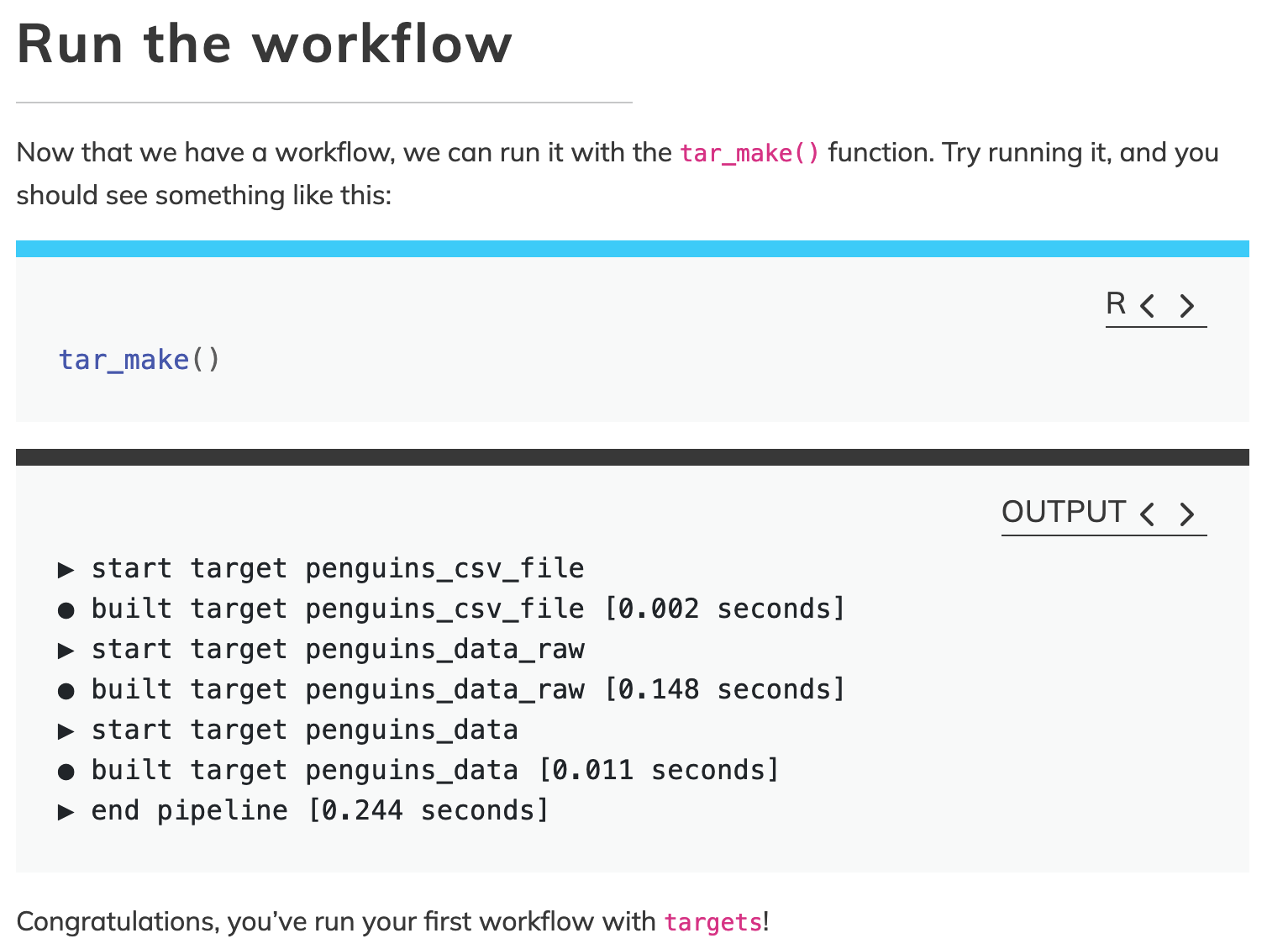The height and width of the screenshot is (949, 1288).
Task: Click the blue bar above the R code
Action: (633, 249)
